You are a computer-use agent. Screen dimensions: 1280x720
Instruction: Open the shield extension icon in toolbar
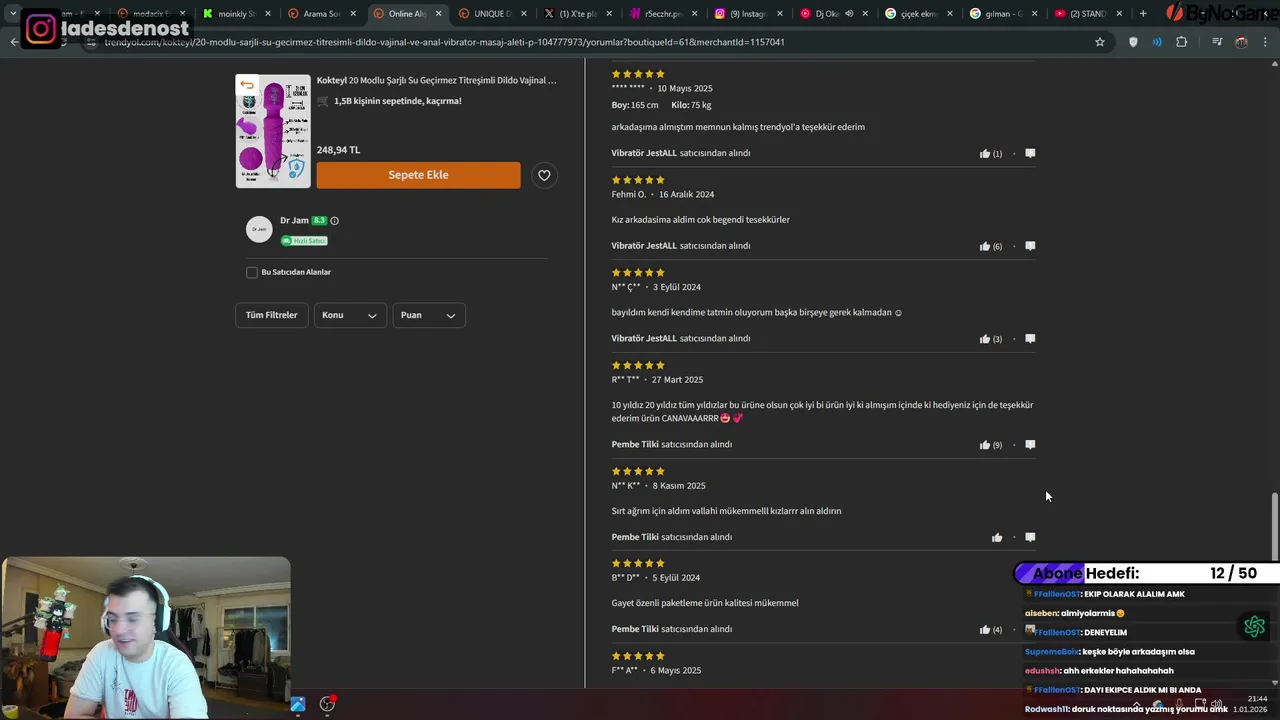click(x=1133, y=42)
